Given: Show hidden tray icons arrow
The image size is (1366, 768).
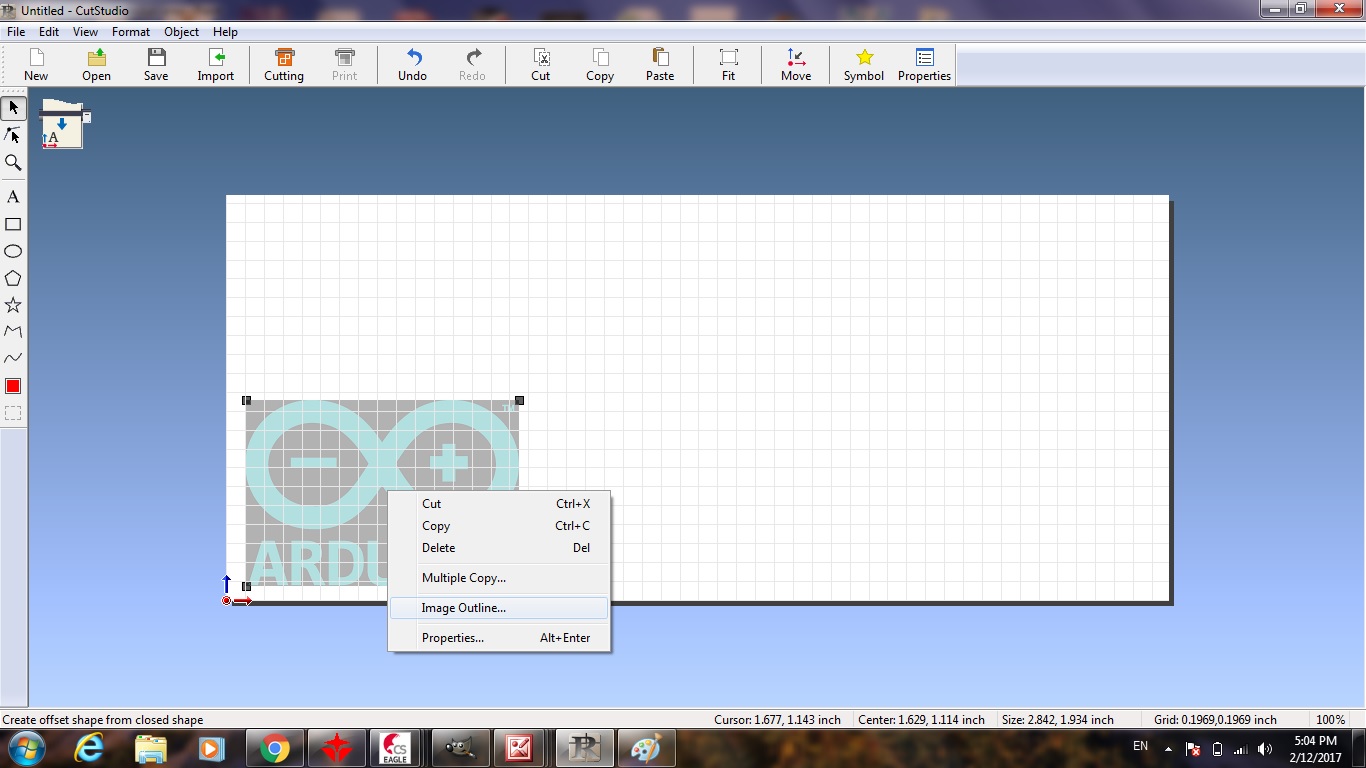Looking at the screenshot, I should point(1168,749).
